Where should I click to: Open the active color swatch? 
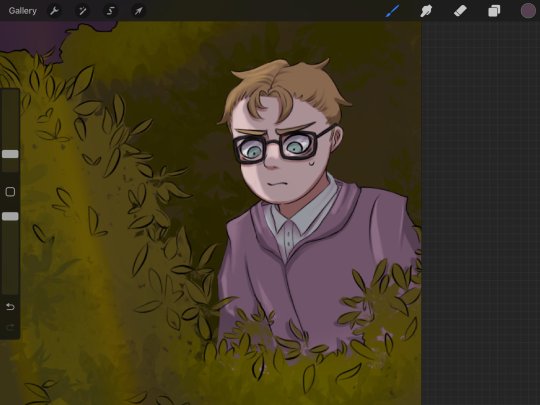tap(528, 11)
